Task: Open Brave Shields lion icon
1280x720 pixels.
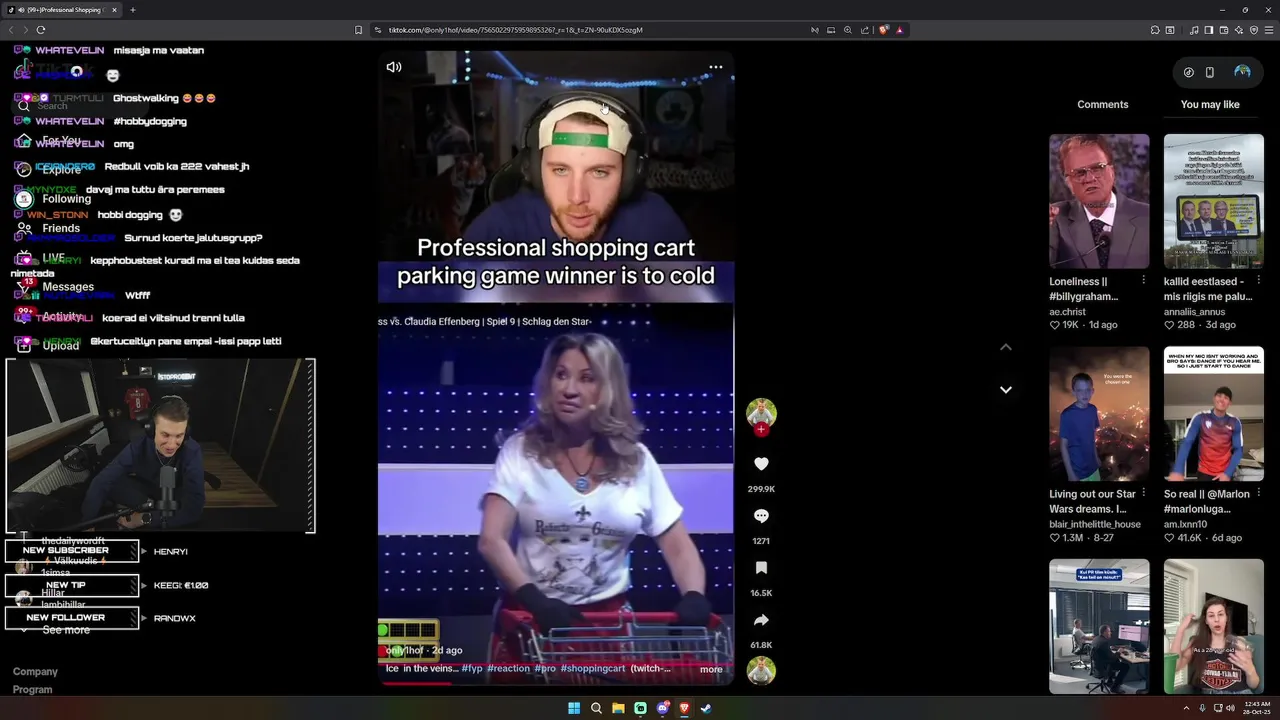Action: tap(884, 30)
